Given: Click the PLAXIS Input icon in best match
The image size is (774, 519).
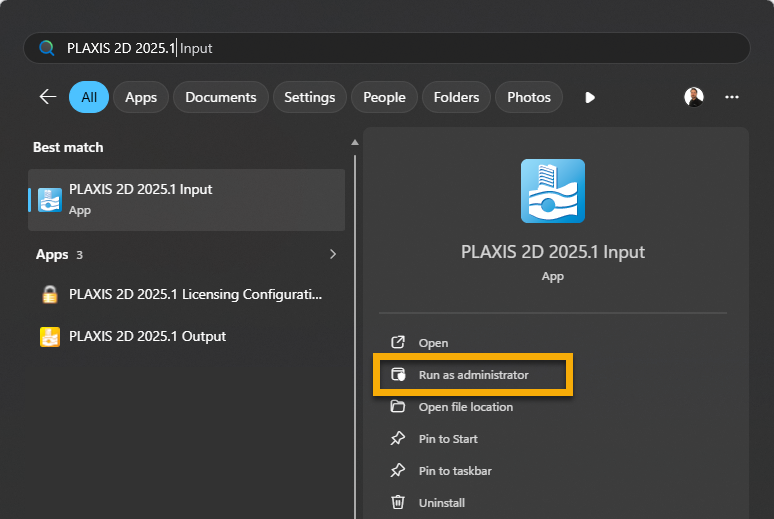Looking at the screenshot, I should click(50, 200).
